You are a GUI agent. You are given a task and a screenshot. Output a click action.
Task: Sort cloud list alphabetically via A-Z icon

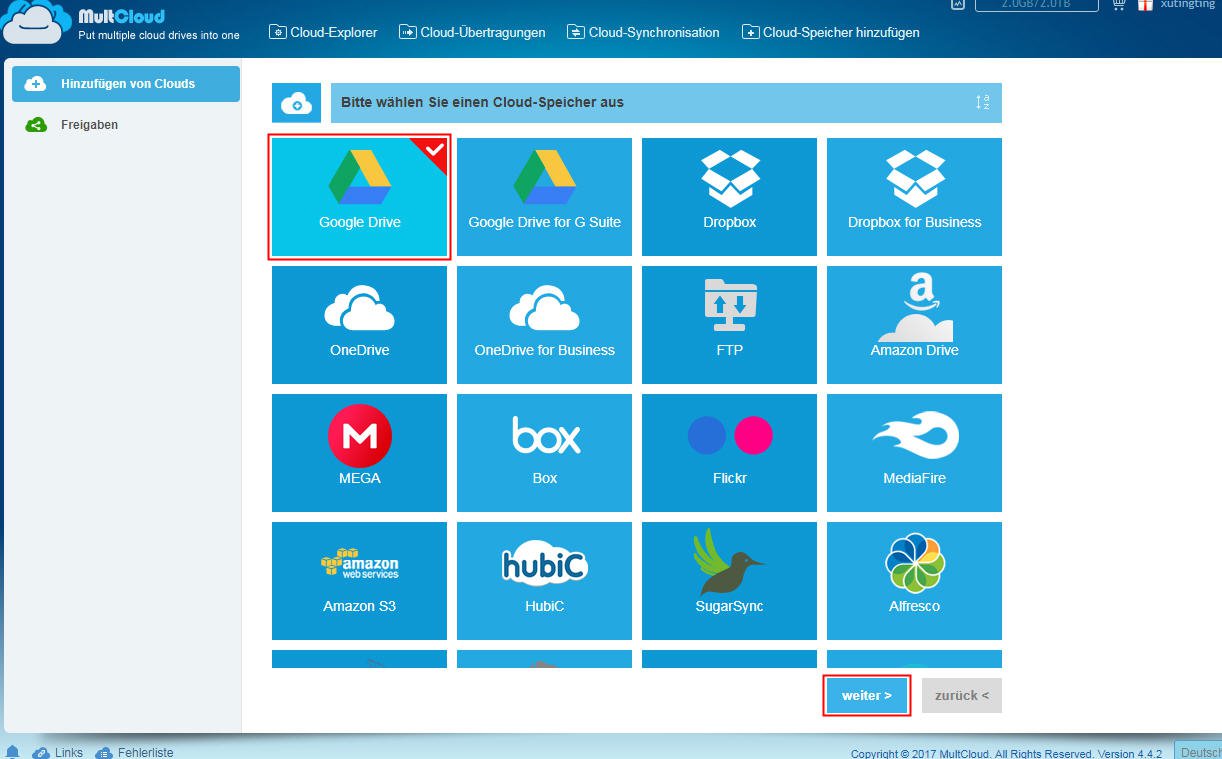coord(983,103)
